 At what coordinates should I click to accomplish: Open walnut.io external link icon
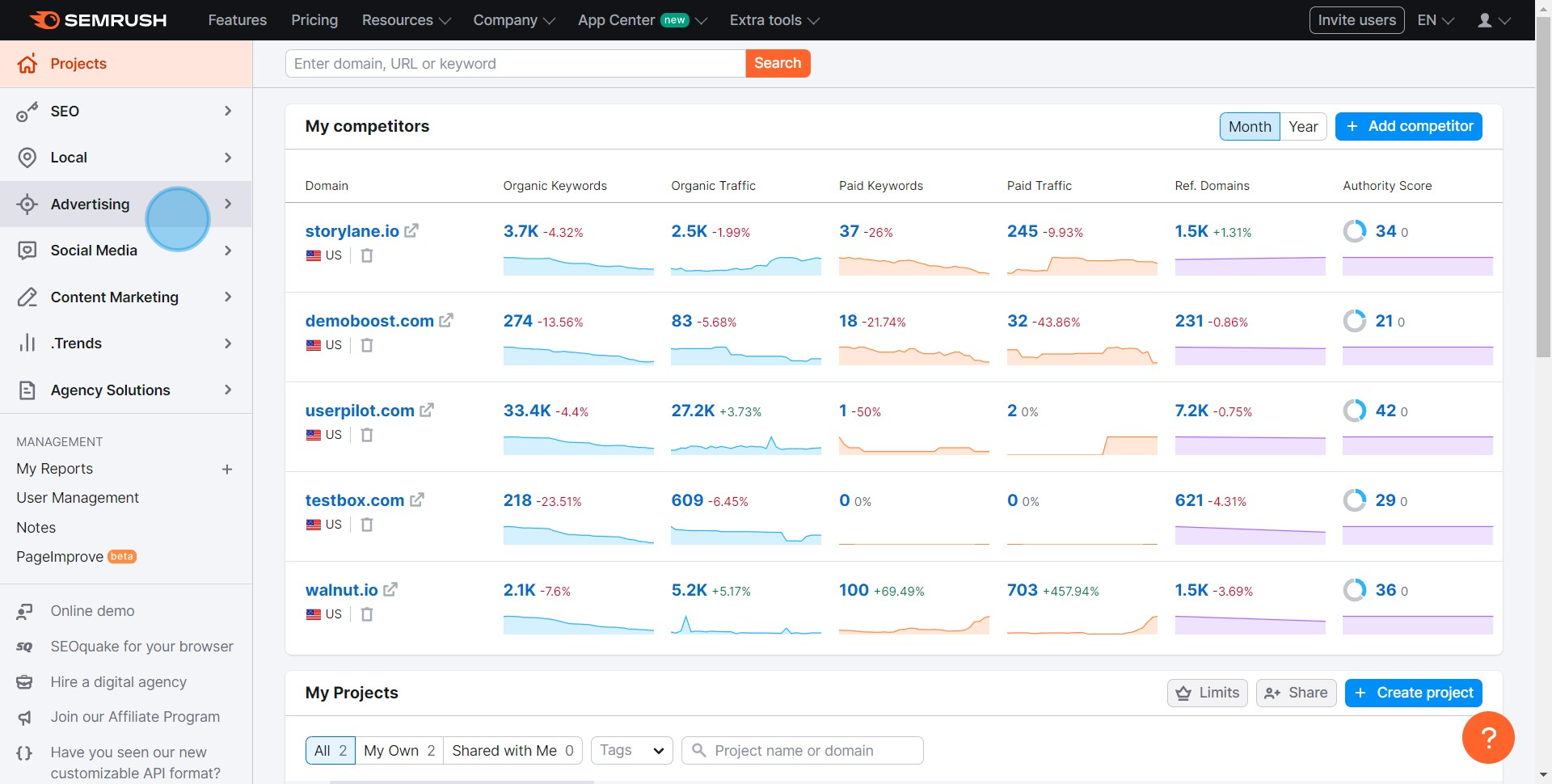tap(390, 590)
